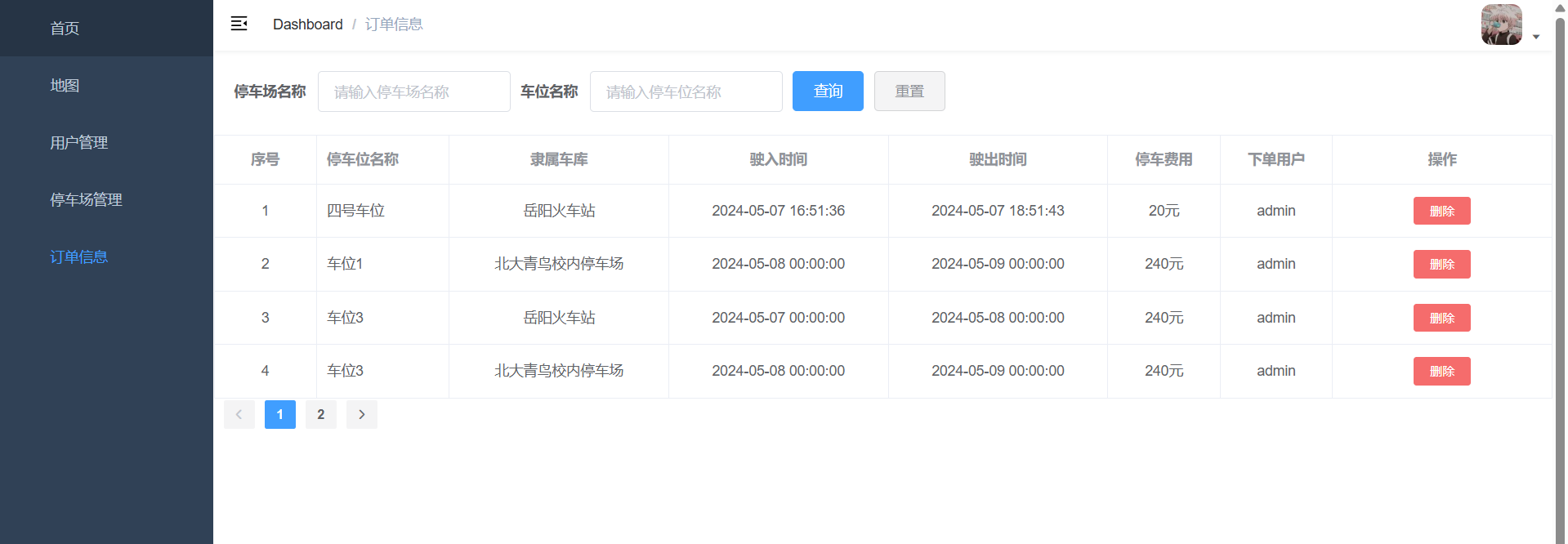Image resolution: width=1568 pixels, height=544 pixels.
Task: Click entry time 2024-05-07 00:00:00 in row 3
Action: click(779, 318)
